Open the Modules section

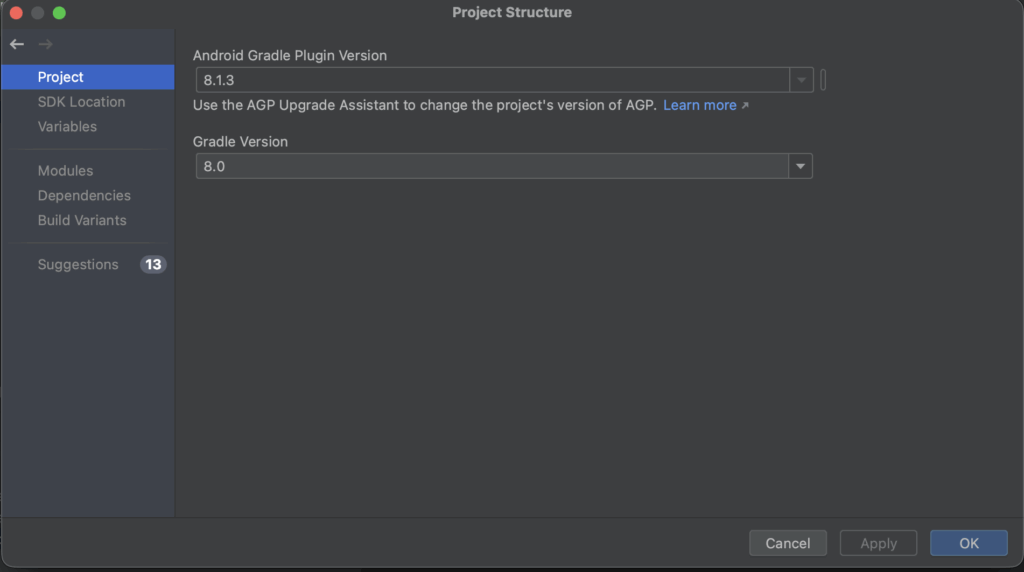(x=65, y=171)
